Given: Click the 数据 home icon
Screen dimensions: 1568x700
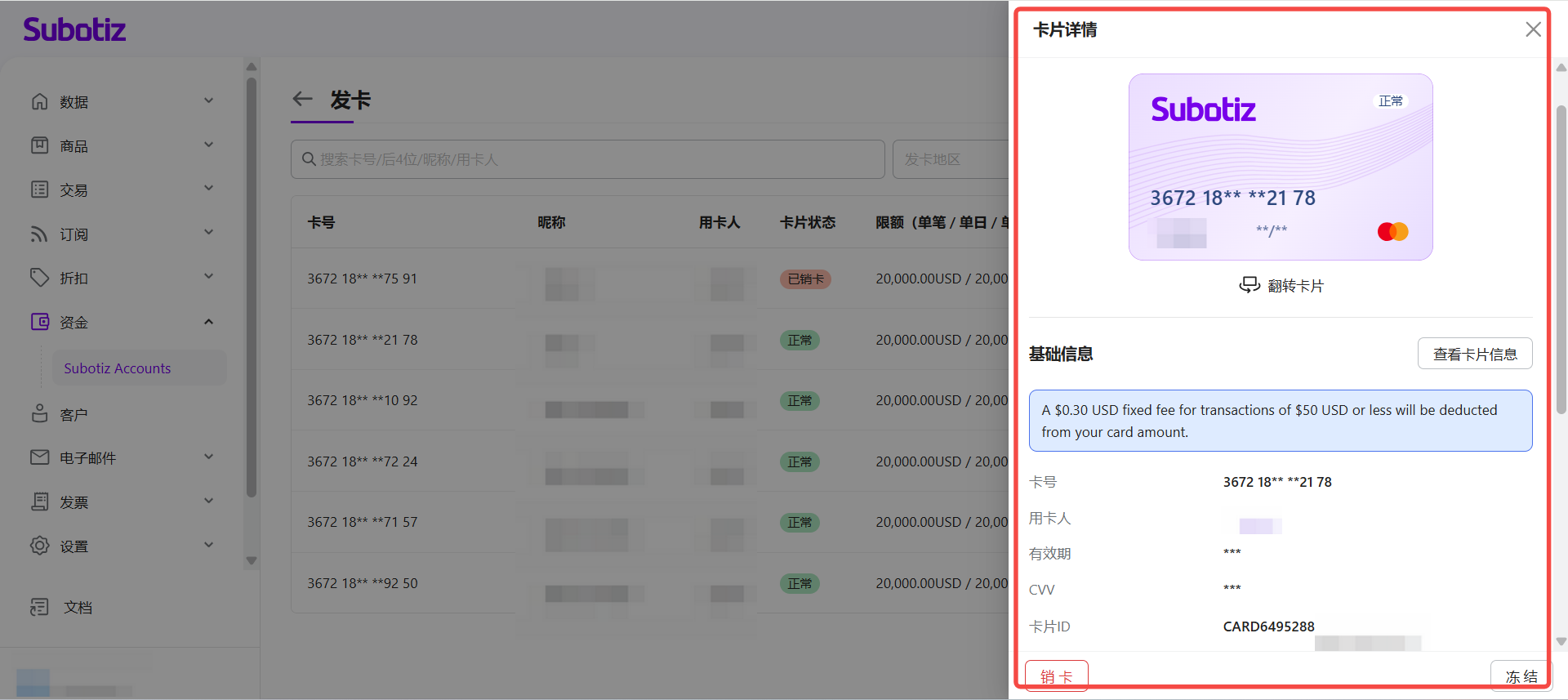Looking at the screenshot, I should click(x=39, y=101).
